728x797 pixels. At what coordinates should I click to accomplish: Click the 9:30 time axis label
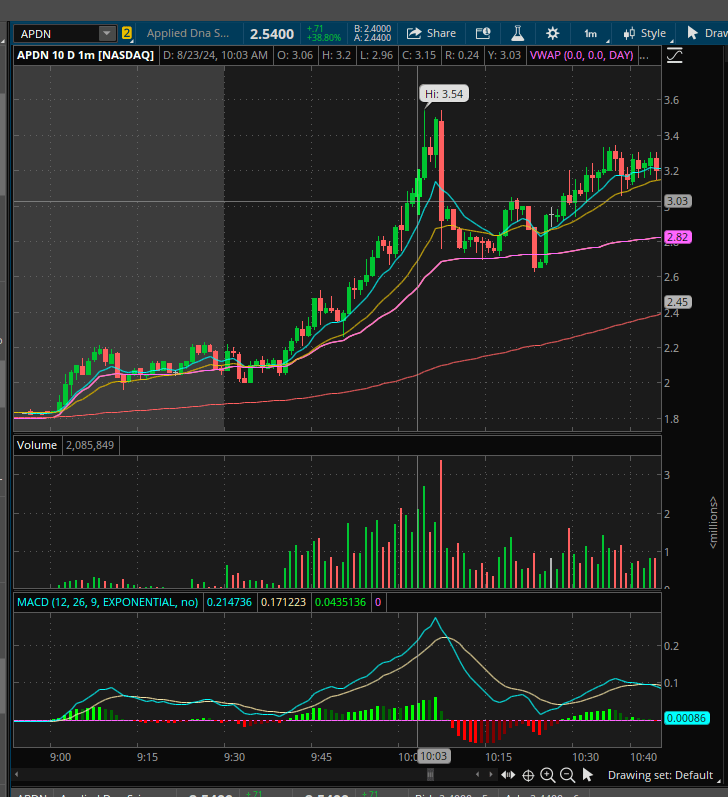(x=234, y=757)
